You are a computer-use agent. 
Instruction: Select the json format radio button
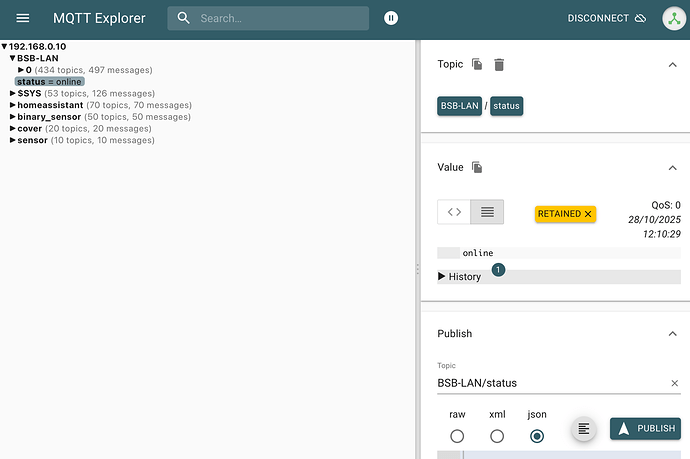pos(537,436)
